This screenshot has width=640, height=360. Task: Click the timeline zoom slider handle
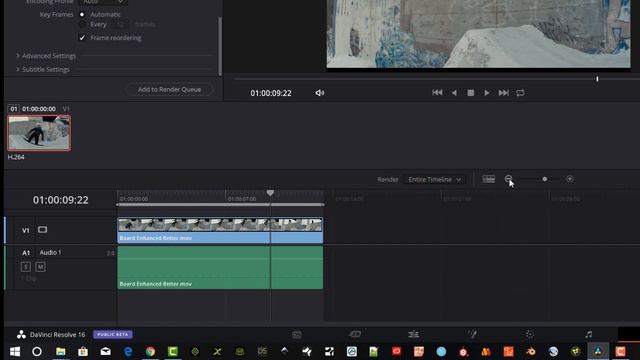click(x=544, y=179)
